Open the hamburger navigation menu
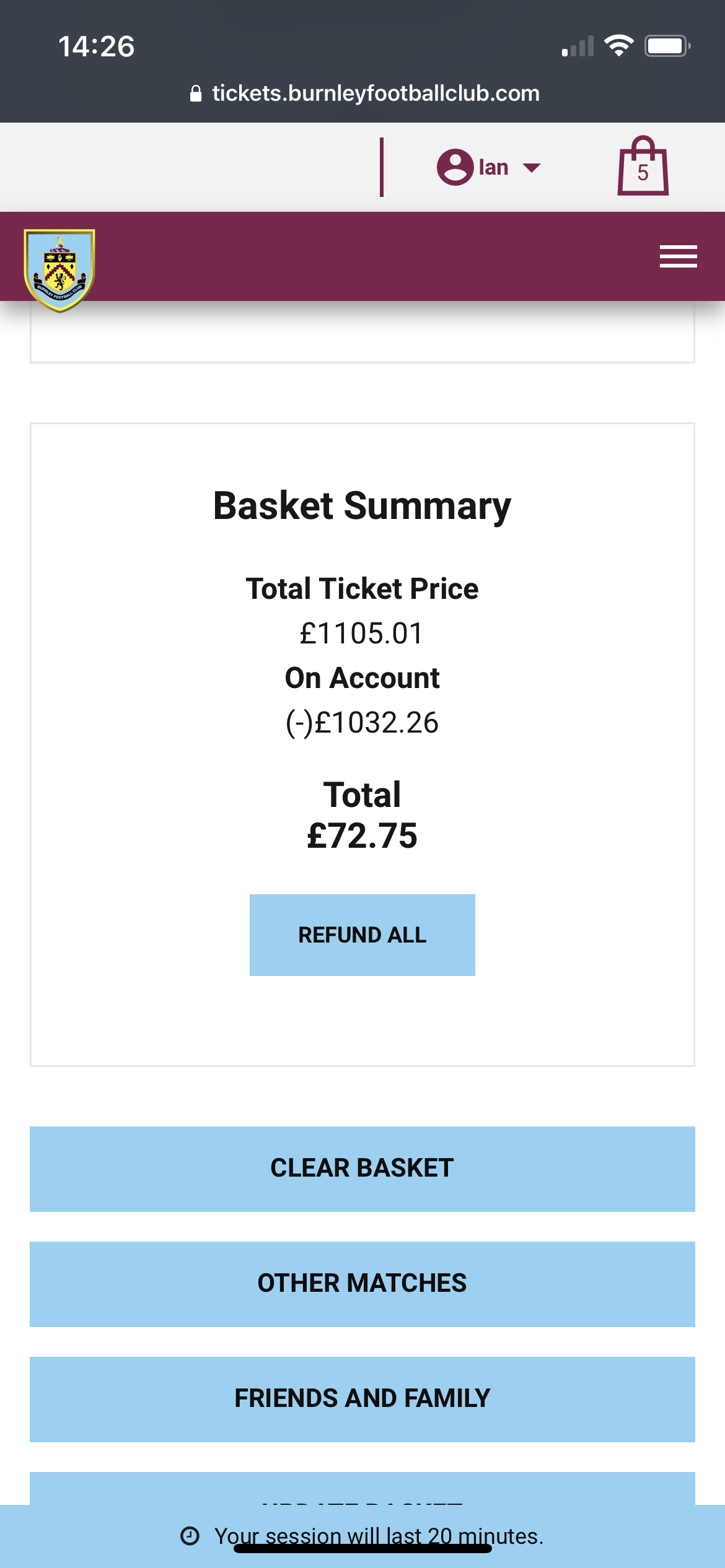This screenshot has width=725, height=1568. [678, 256]
